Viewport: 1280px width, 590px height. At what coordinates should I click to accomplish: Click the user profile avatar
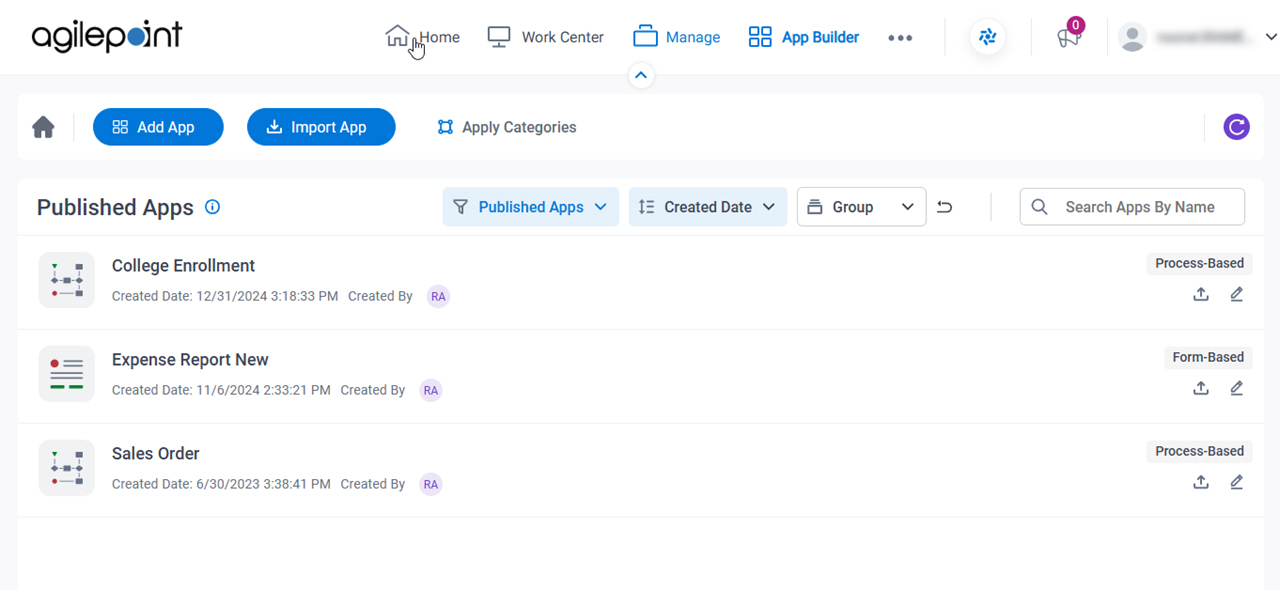(x=1132, y=38)
